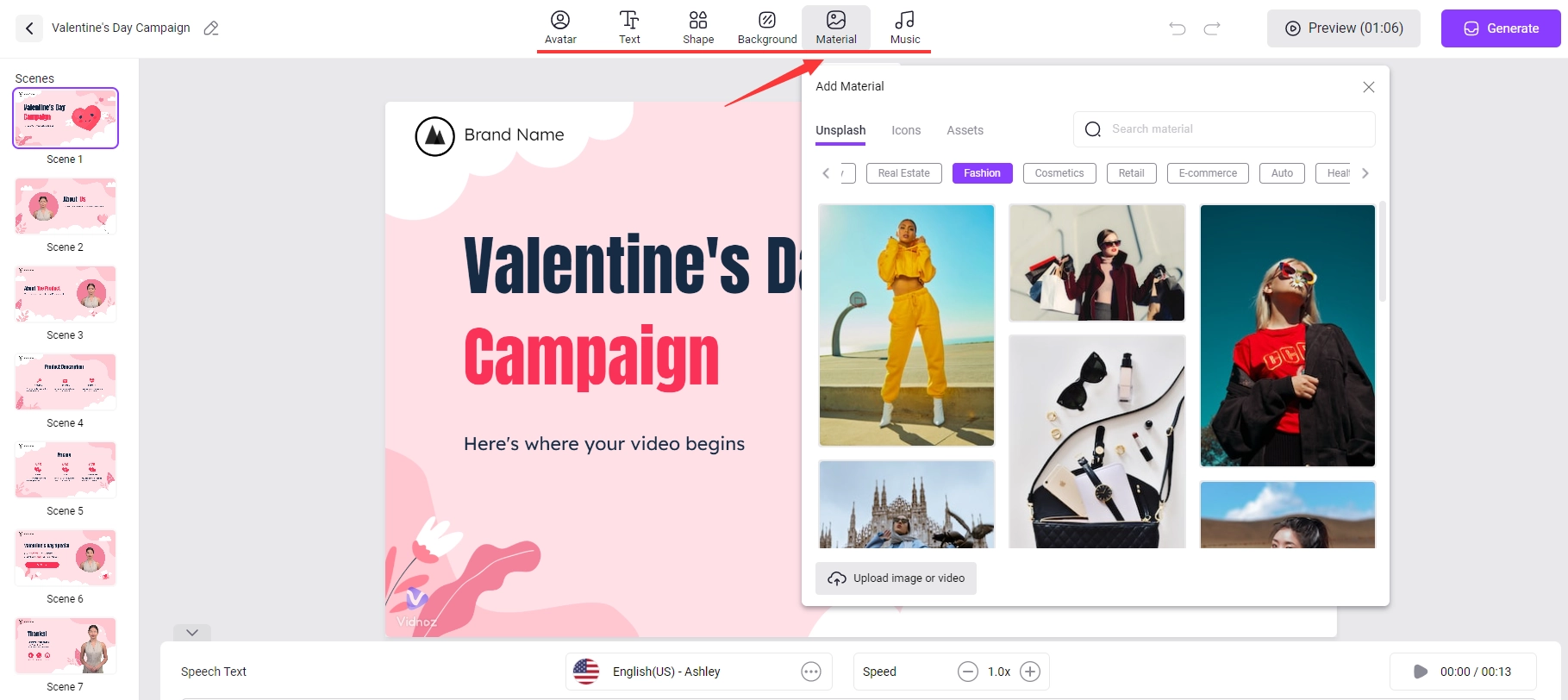
Task: Select the E-commerce category chip
Action: (x=1208, y=173)
